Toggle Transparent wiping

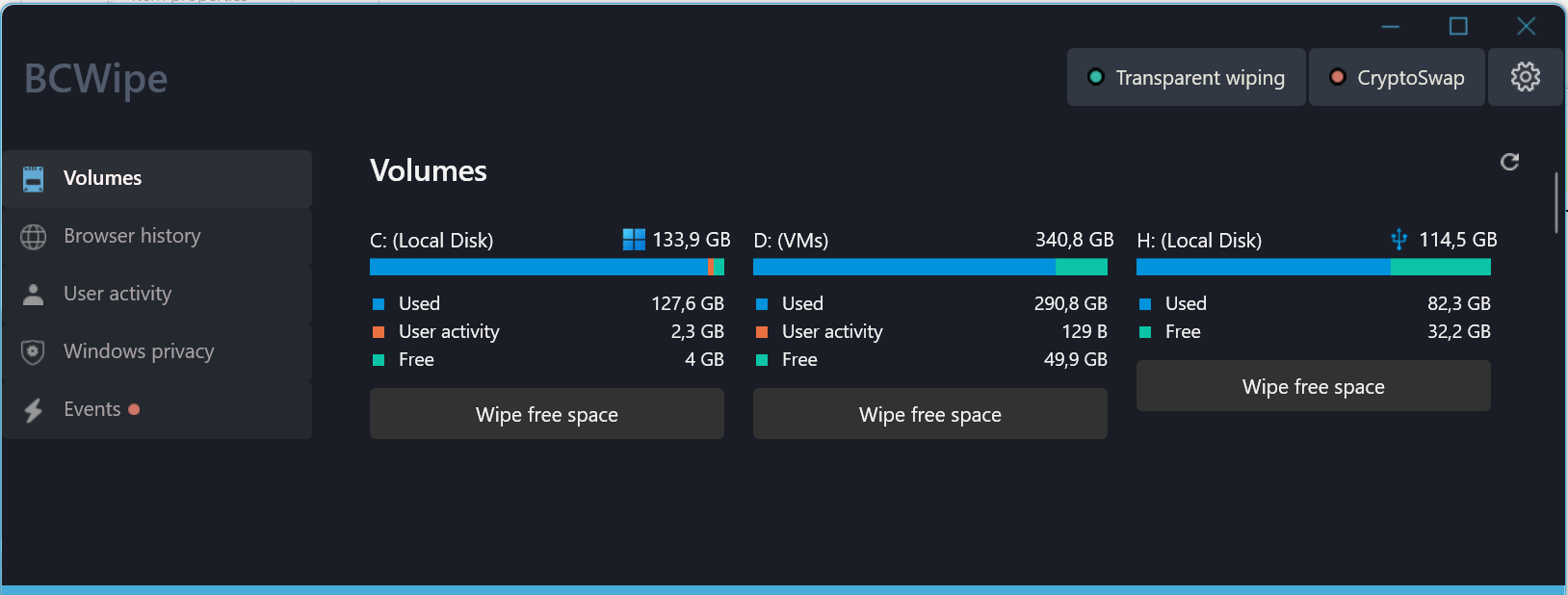(x=1187, y=77)
